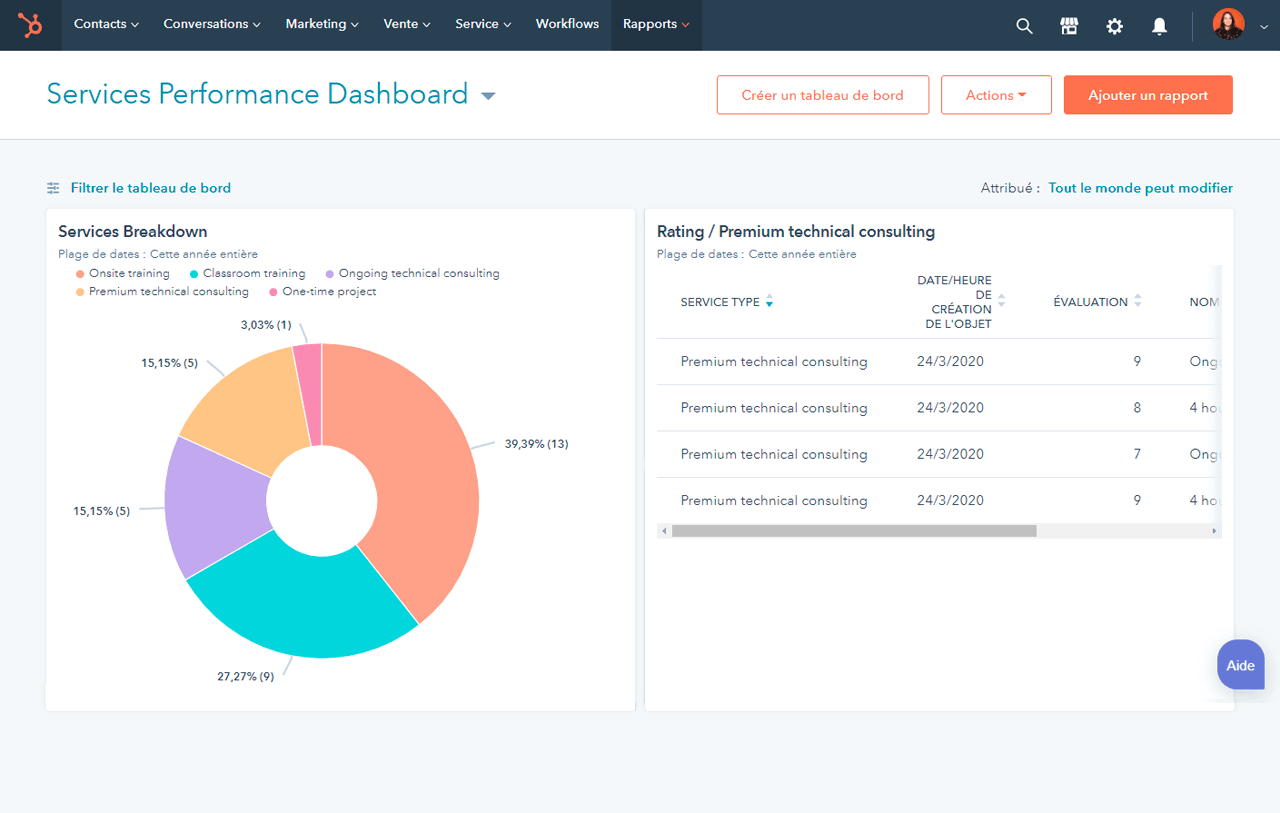Check the notifications bell icon
This screenshot has height=813, width=1280.
[x=1159, y=26]
